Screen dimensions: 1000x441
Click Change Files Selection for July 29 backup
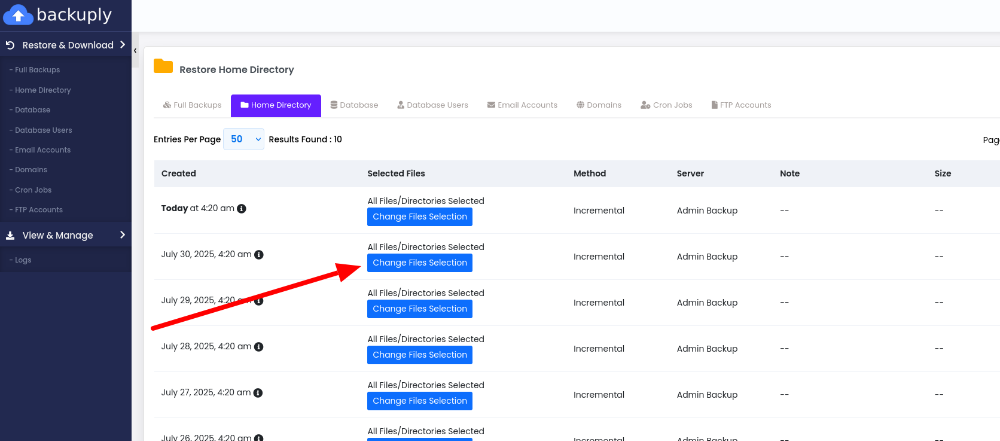420,309
